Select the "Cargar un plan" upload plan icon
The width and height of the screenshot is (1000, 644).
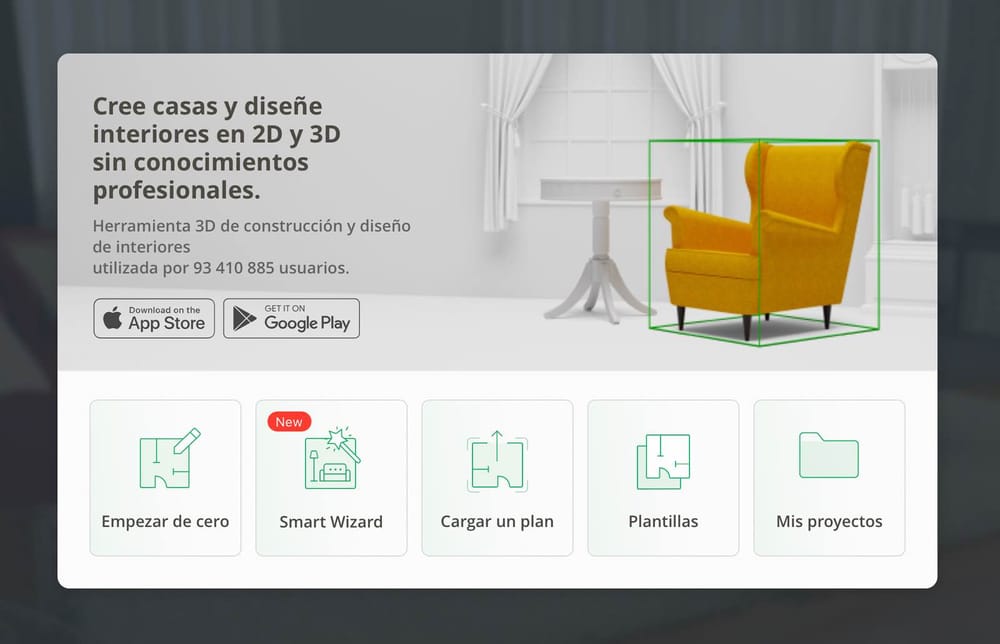click(x=497, y=461)
